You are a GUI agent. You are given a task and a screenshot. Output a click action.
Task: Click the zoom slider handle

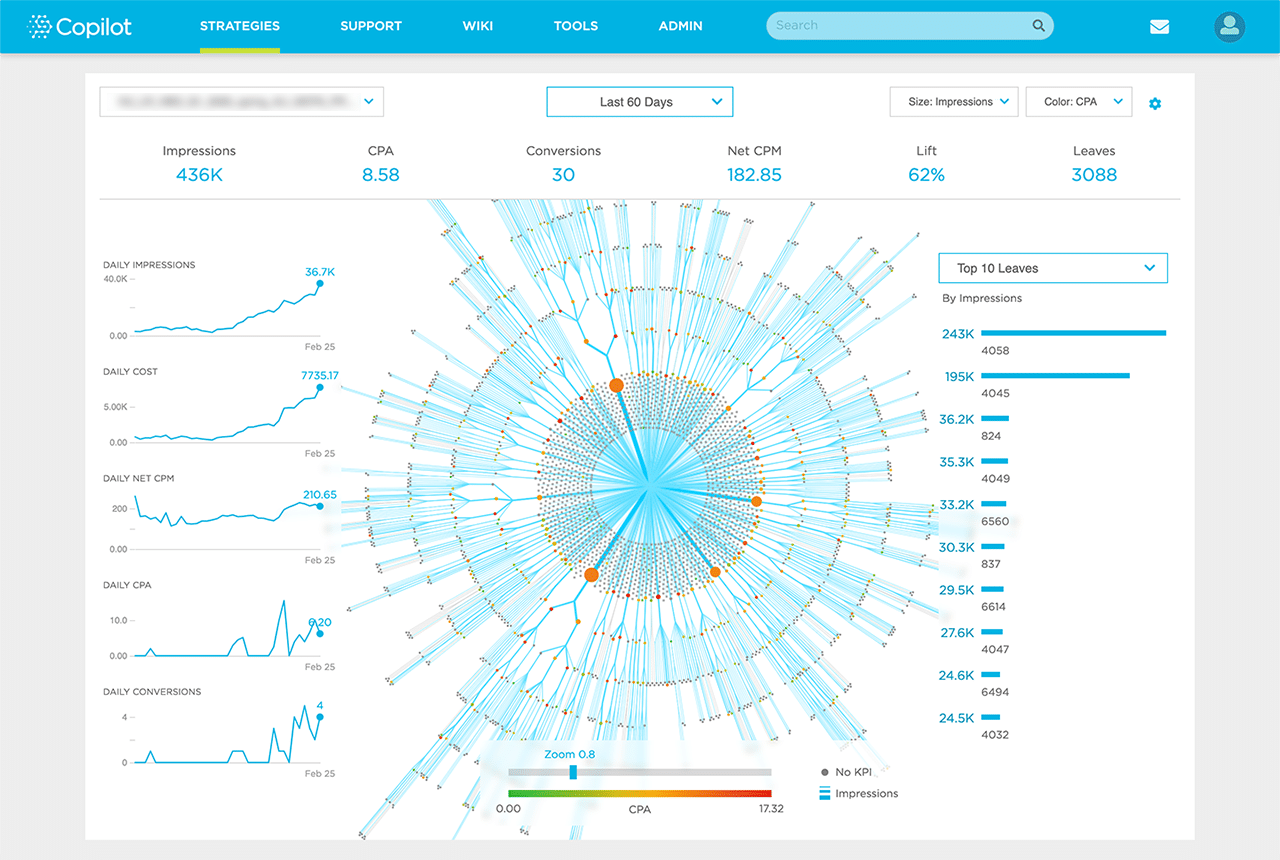point(573,772)
